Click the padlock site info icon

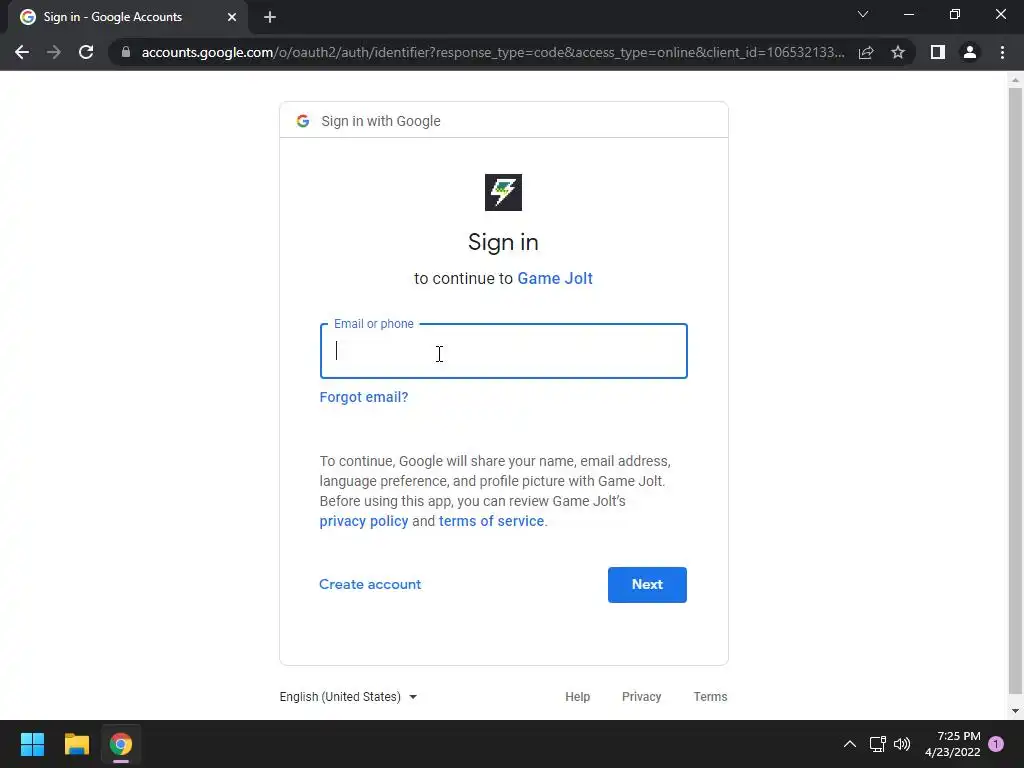126,52
